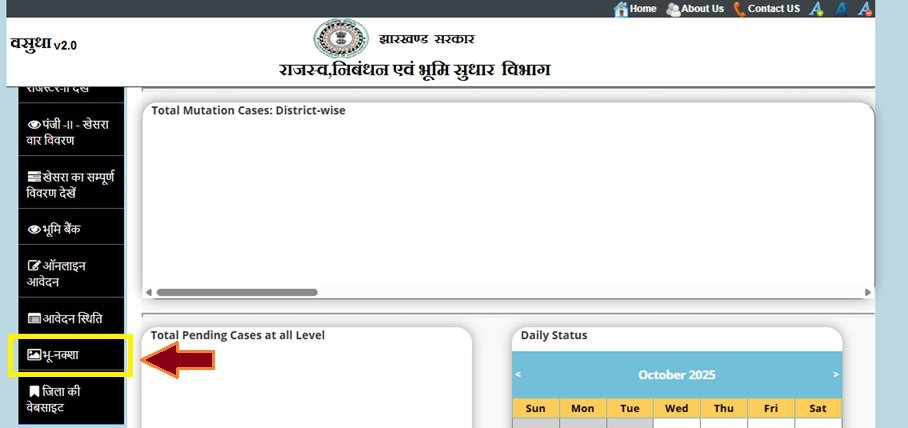Image resolution: width=908 pixels, height=428 pixels.
Task: Open खेसरा का सम्पूर्ण विवरण देखें item
Action: (70, 185)
